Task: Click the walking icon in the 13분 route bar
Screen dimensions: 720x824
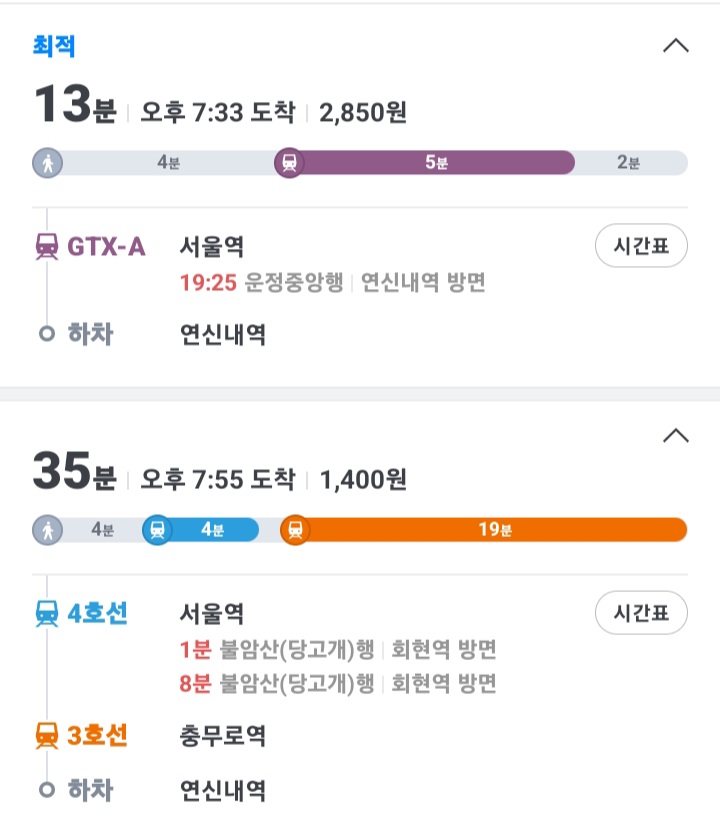Action: point(47,163)
